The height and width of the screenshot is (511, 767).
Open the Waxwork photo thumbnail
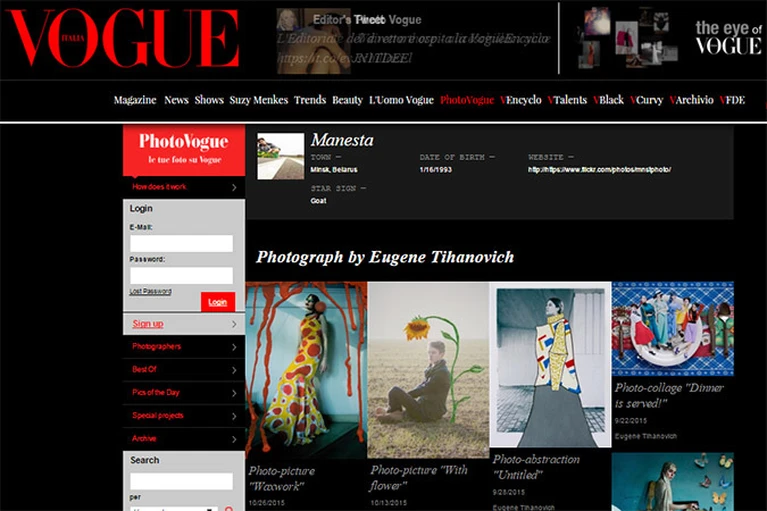pyautogui.click(x=306, y=370)
